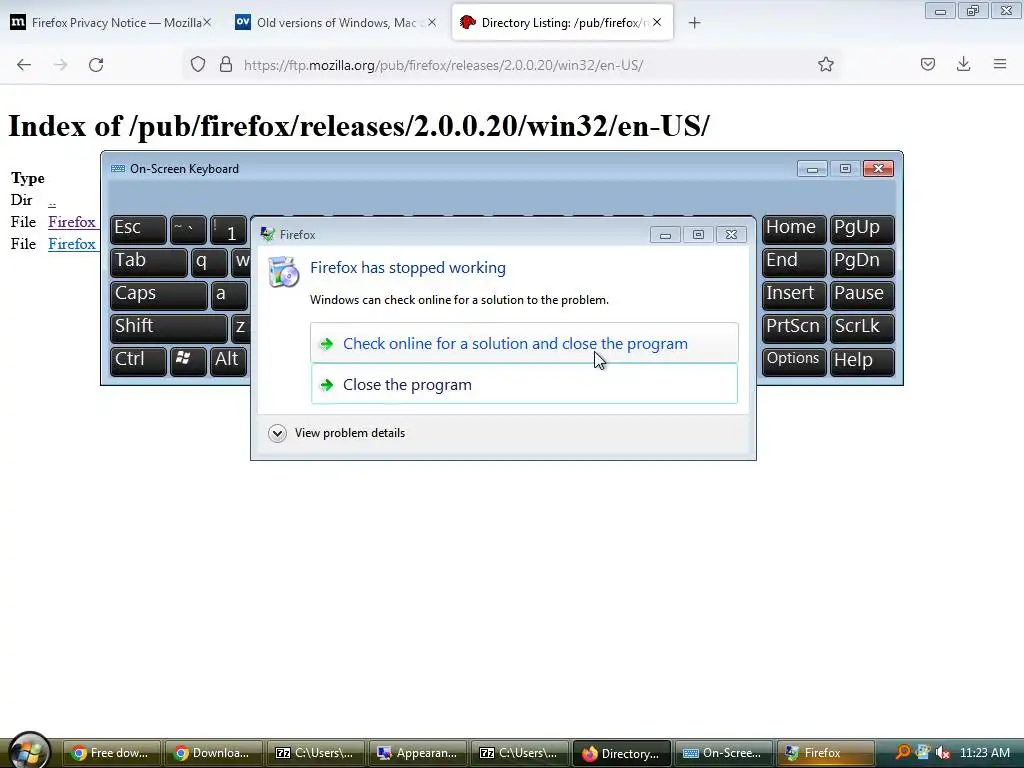Click the tilde key on On-Screen Keyboard
Screen dimensions: 1024x768
tap(188, 229)
